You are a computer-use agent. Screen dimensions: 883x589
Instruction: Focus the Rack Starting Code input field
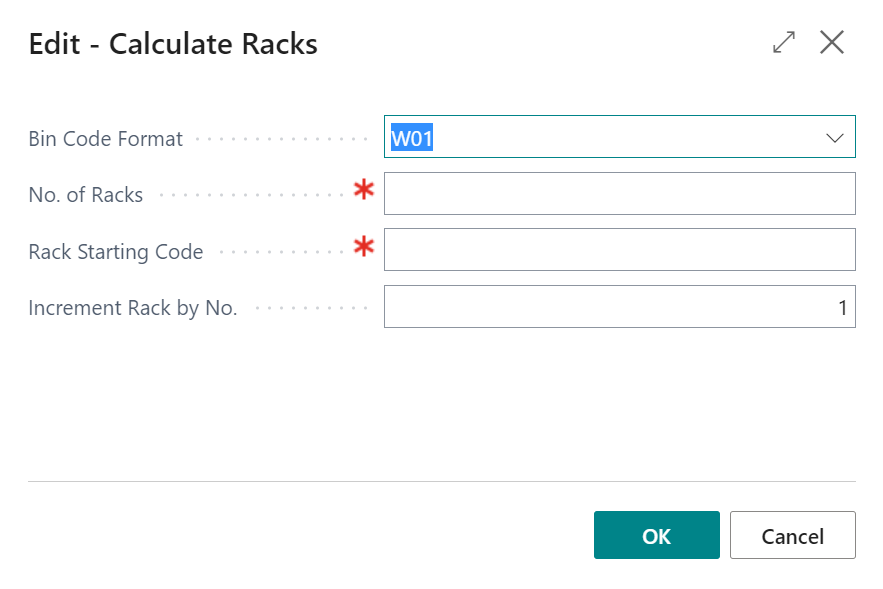(x=619, y=249)
